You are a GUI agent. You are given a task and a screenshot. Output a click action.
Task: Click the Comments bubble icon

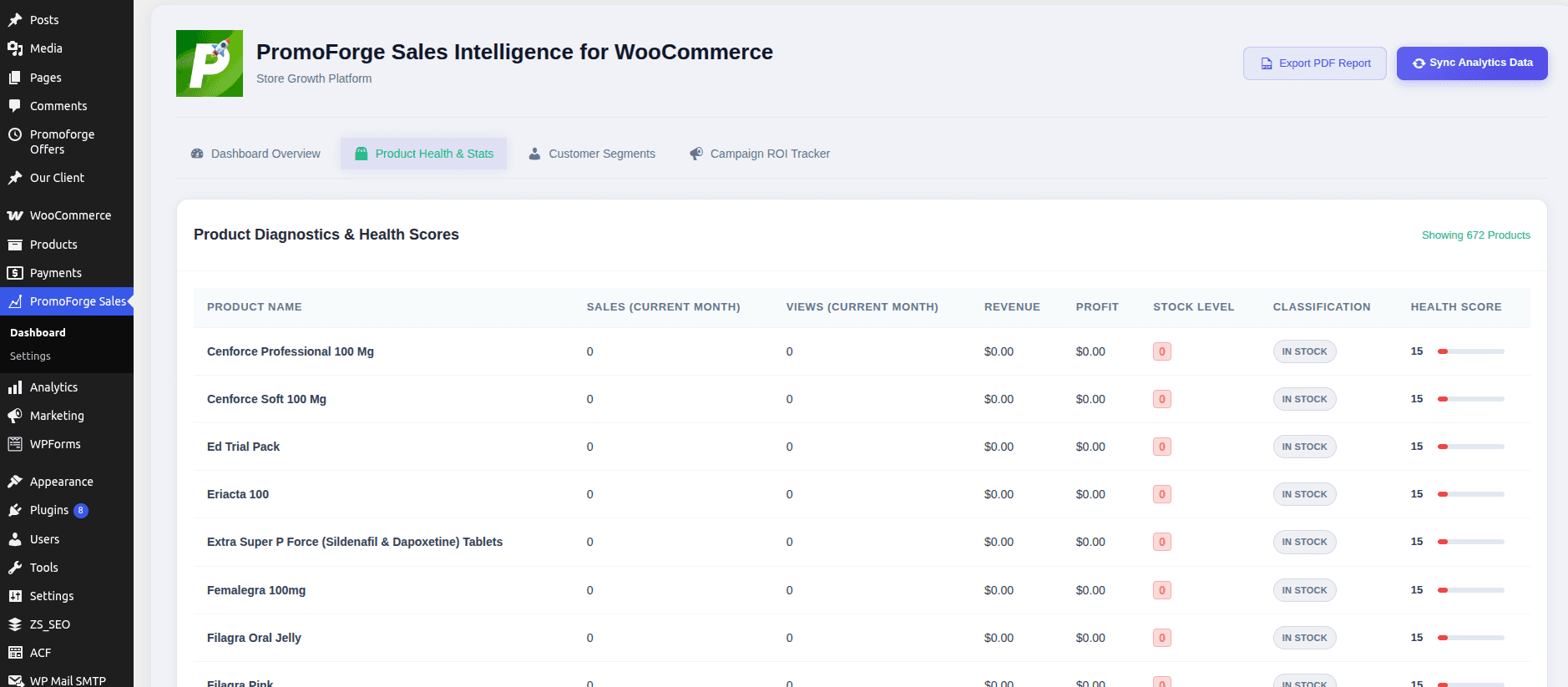pyautogui.click(x=15, y=106)
